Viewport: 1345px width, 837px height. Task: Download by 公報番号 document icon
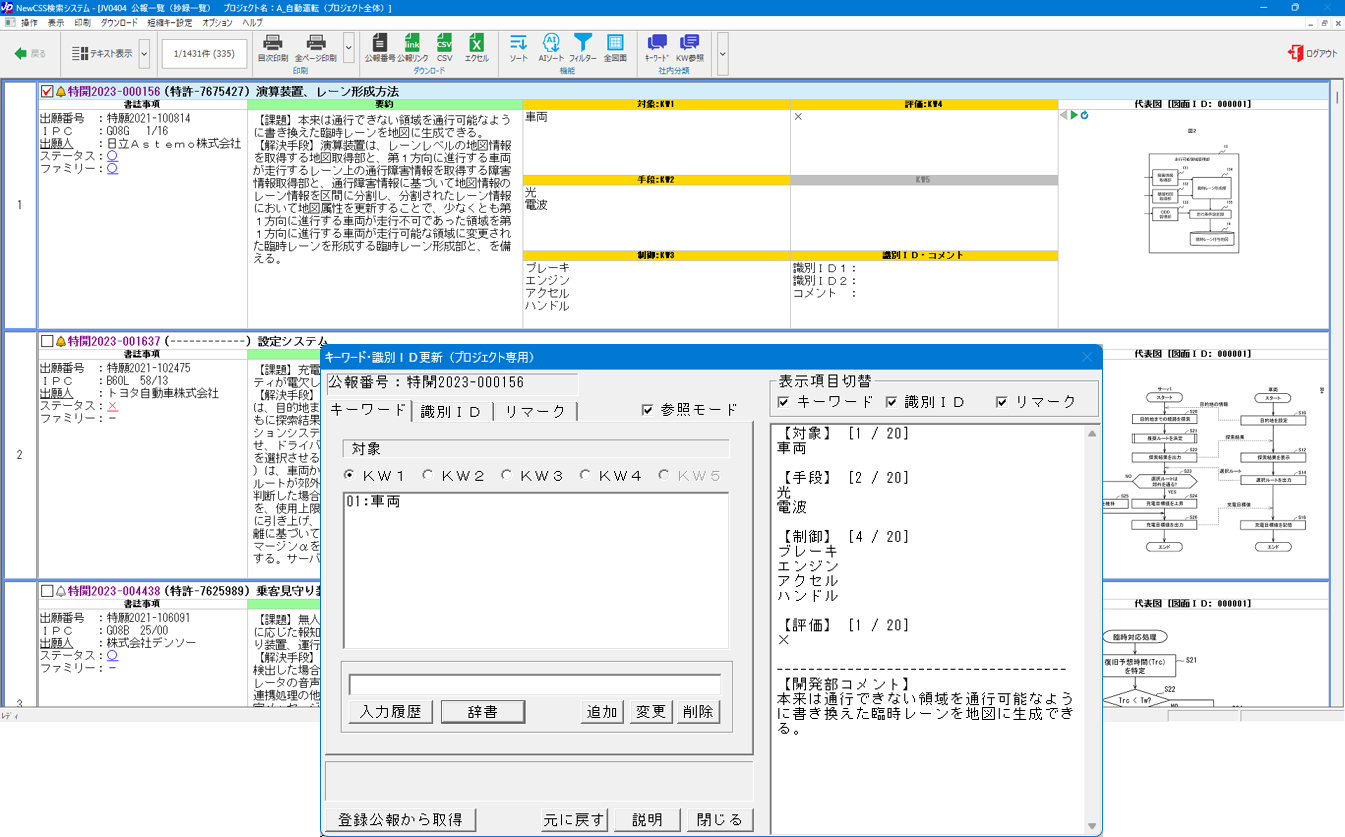[x=380, y=43]
